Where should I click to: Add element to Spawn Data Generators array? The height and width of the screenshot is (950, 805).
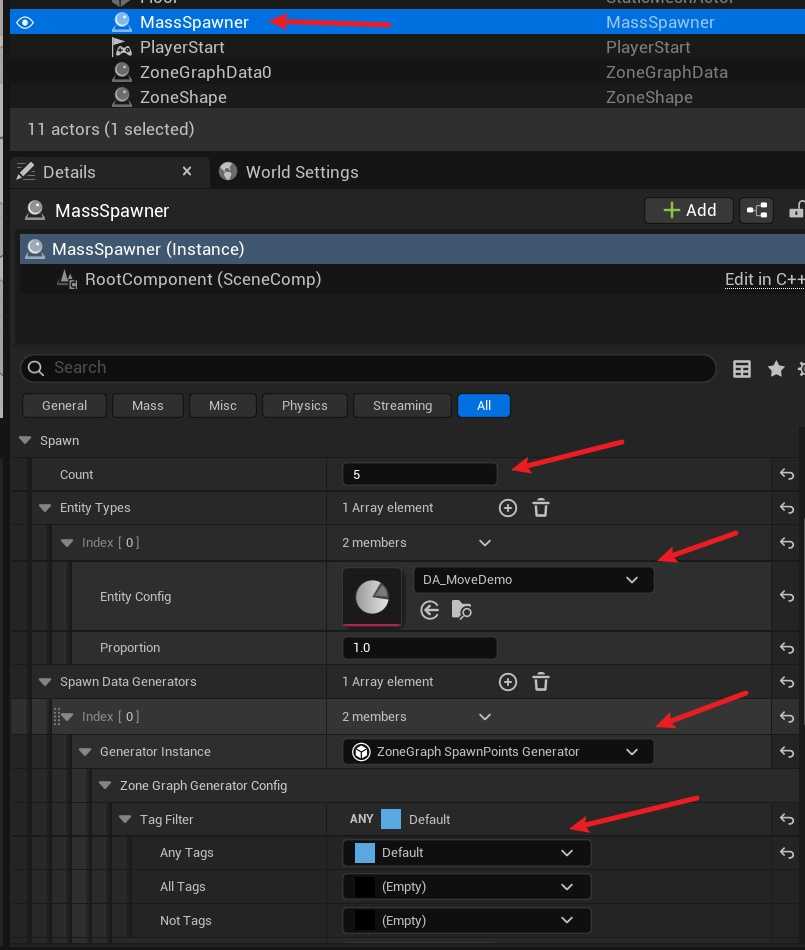[x=508, y=682]
